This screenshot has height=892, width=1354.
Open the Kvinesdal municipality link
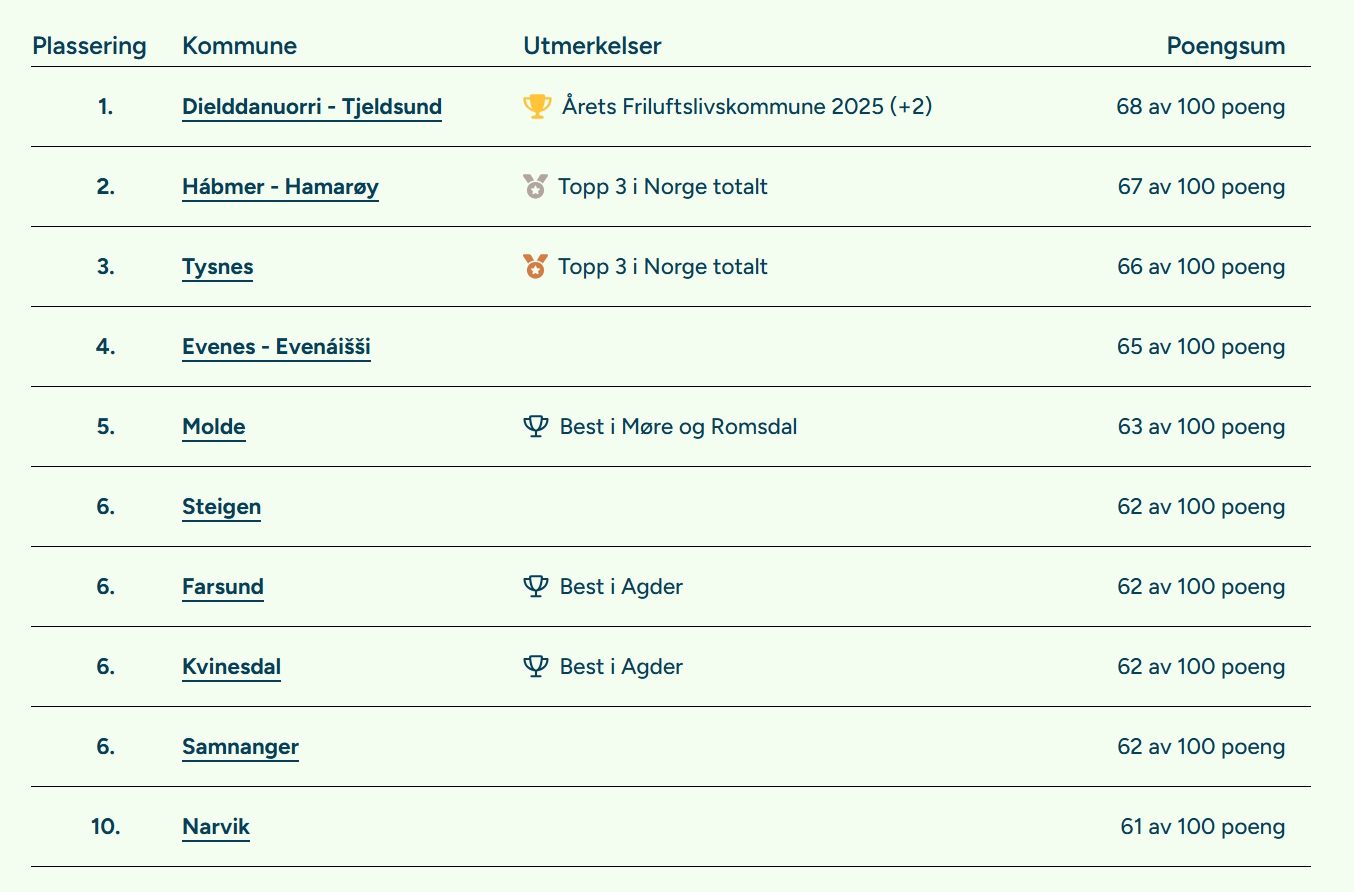pos(231,667)
